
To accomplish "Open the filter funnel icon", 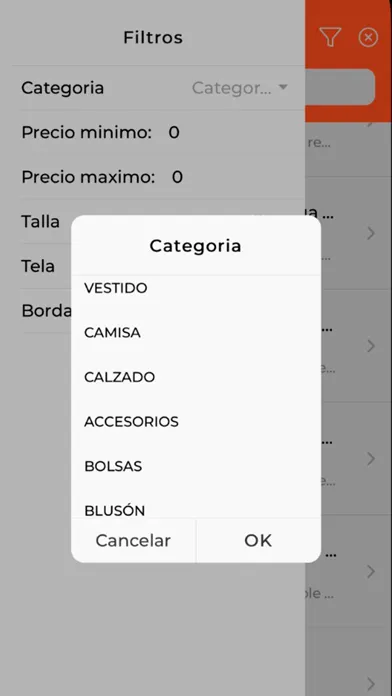I will coord(330,37).
